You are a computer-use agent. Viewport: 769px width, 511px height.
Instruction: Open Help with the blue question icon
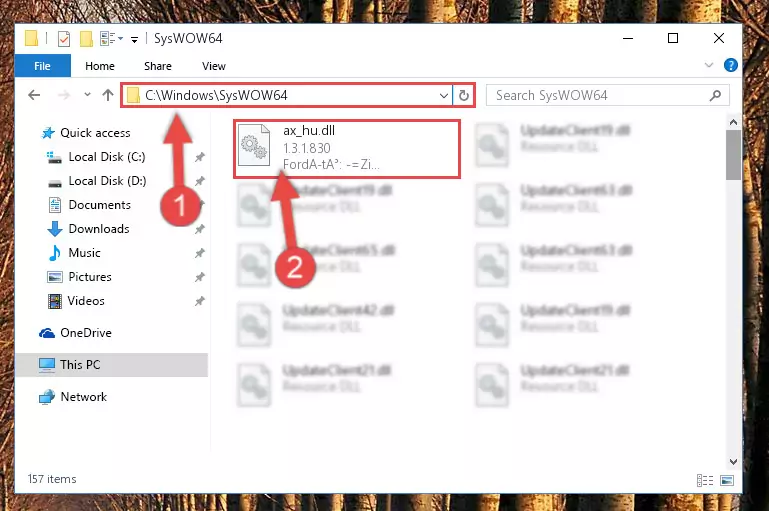(731, 65)
